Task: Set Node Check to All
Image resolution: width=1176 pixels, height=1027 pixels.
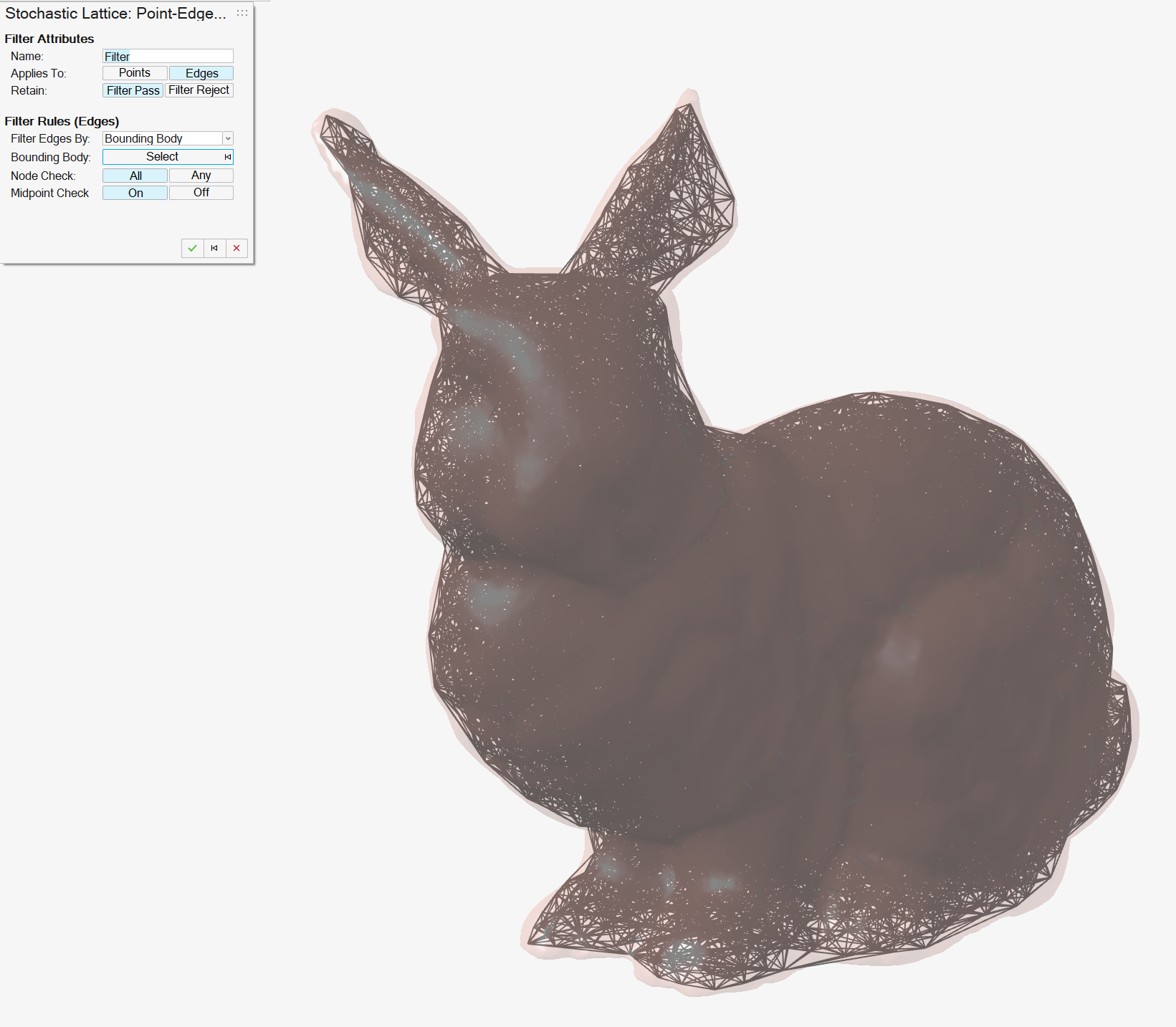Action: tap(135, 176)
